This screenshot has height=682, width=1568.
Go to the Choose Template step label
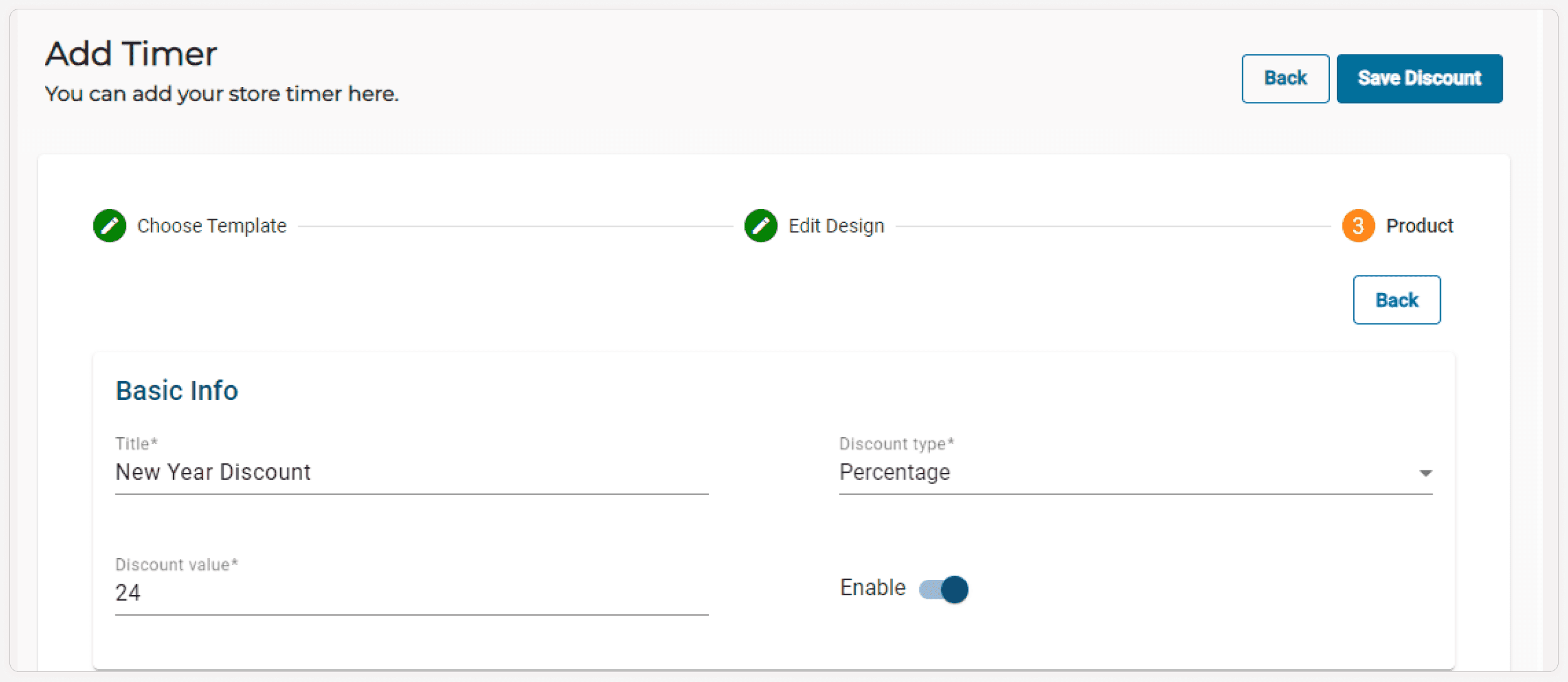click(x=211, y=225)
